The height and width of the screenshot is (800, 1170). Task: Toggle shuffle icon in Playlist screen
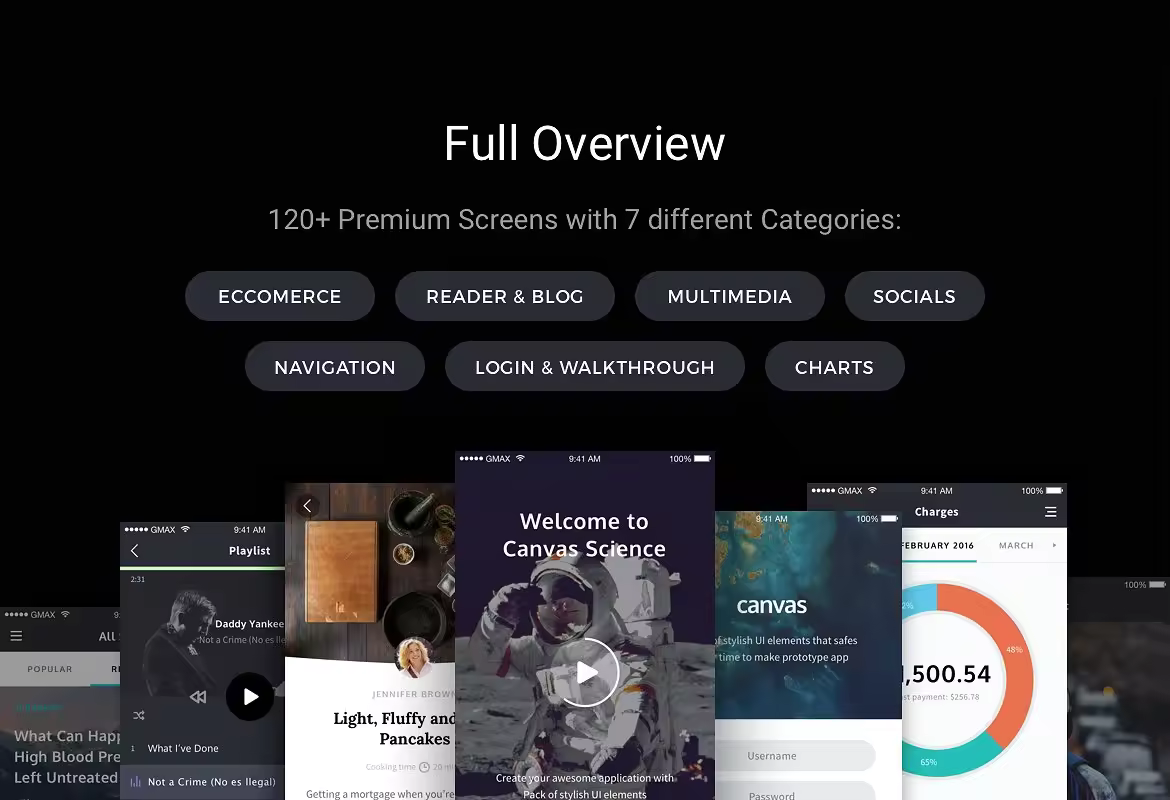click(139, 716)
